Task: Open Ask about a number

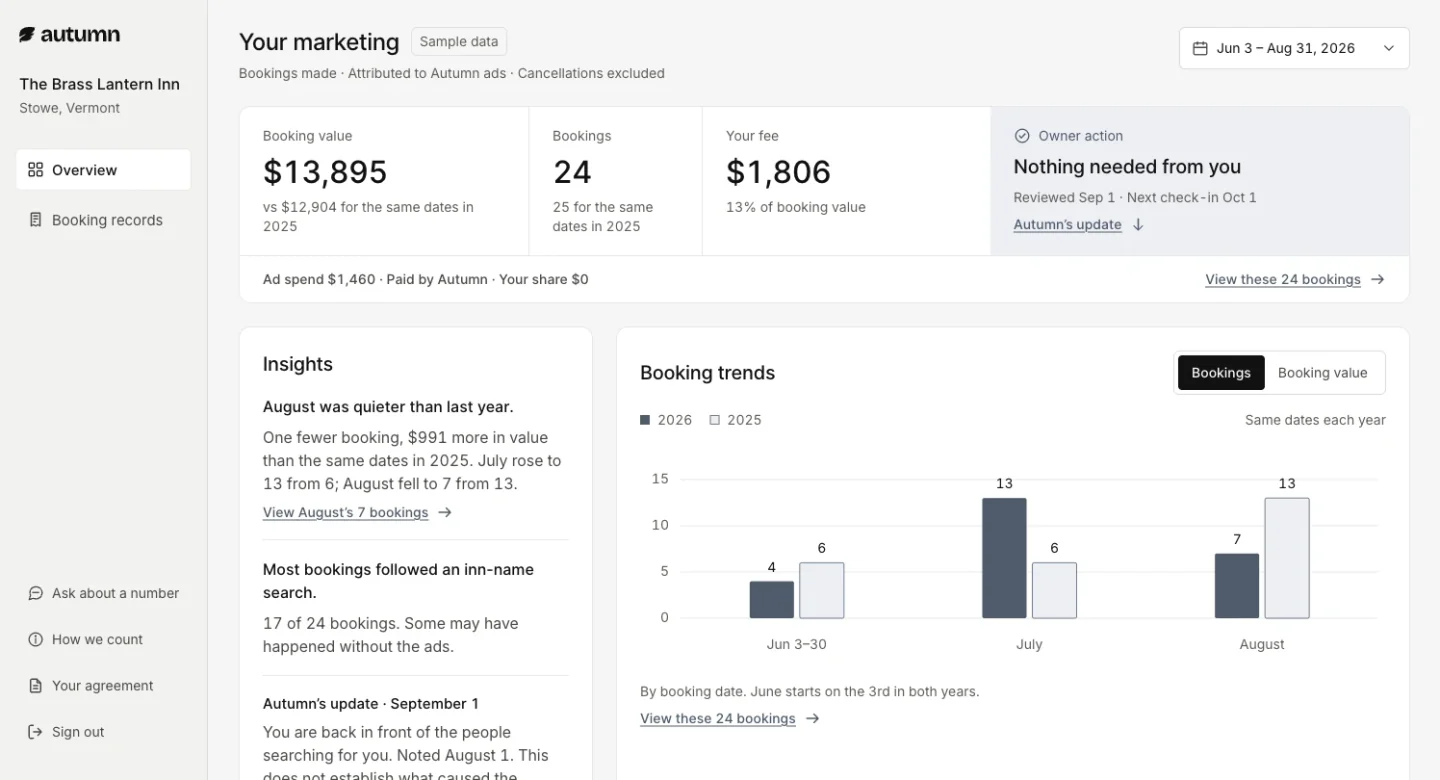Action: (x=103, y=593)
